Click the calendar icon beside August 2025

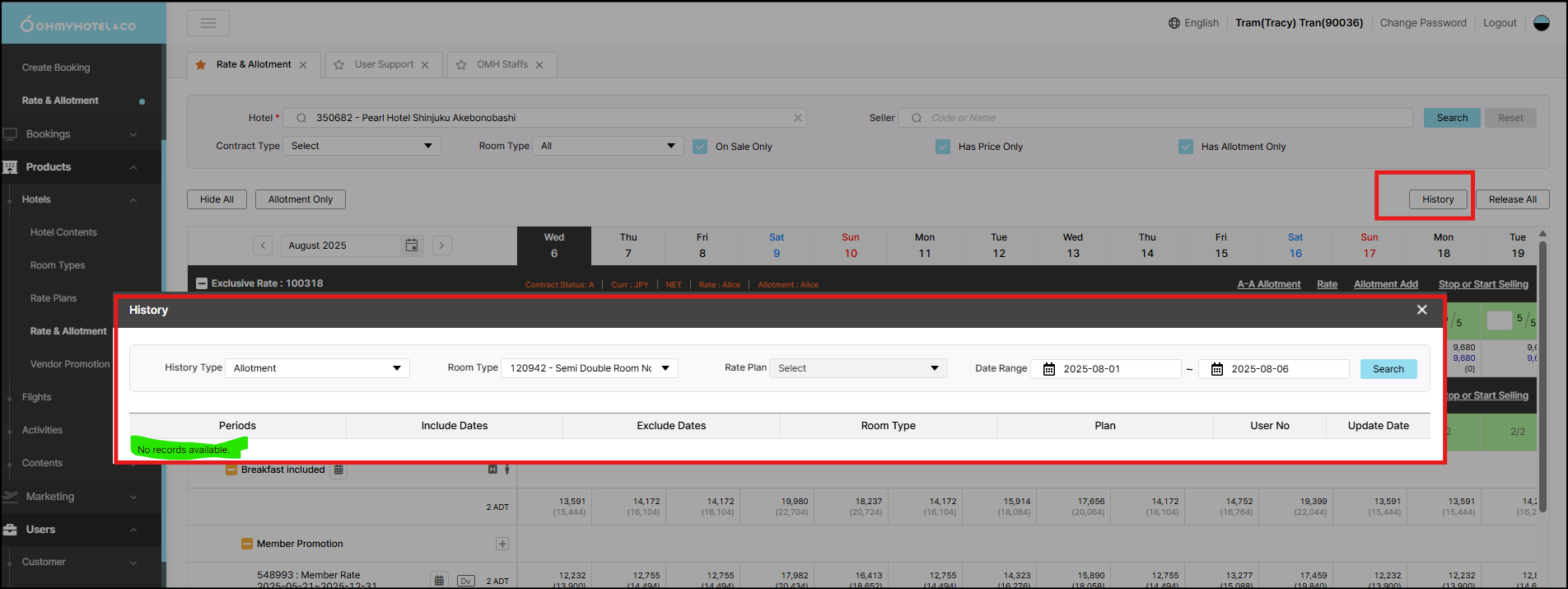(412, 245)
